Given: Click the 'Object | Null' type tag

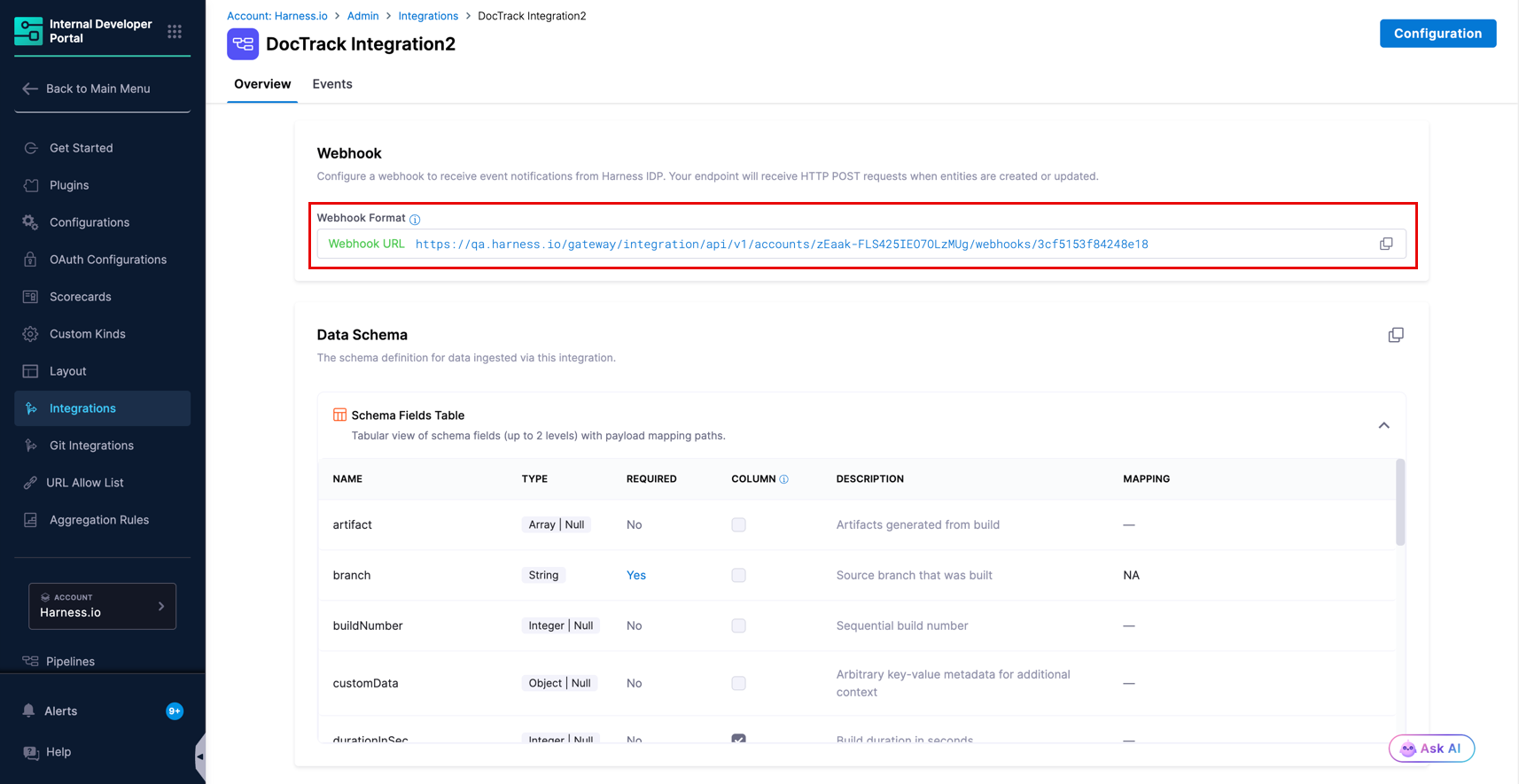Looking at the screenshot, I should (x=559, y=683).
